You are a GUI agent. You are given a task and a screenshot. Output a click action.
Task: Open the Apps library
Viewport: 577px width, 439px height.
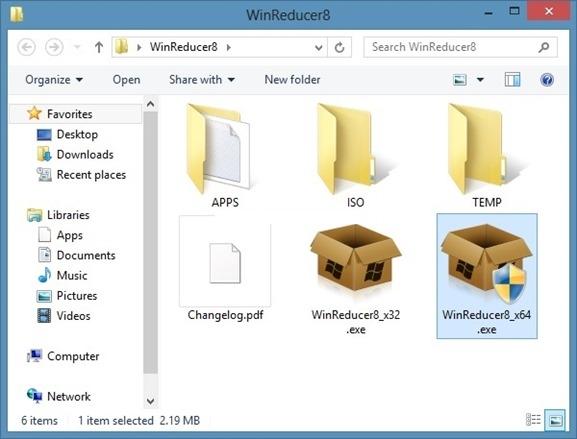(x=70, y=236)
